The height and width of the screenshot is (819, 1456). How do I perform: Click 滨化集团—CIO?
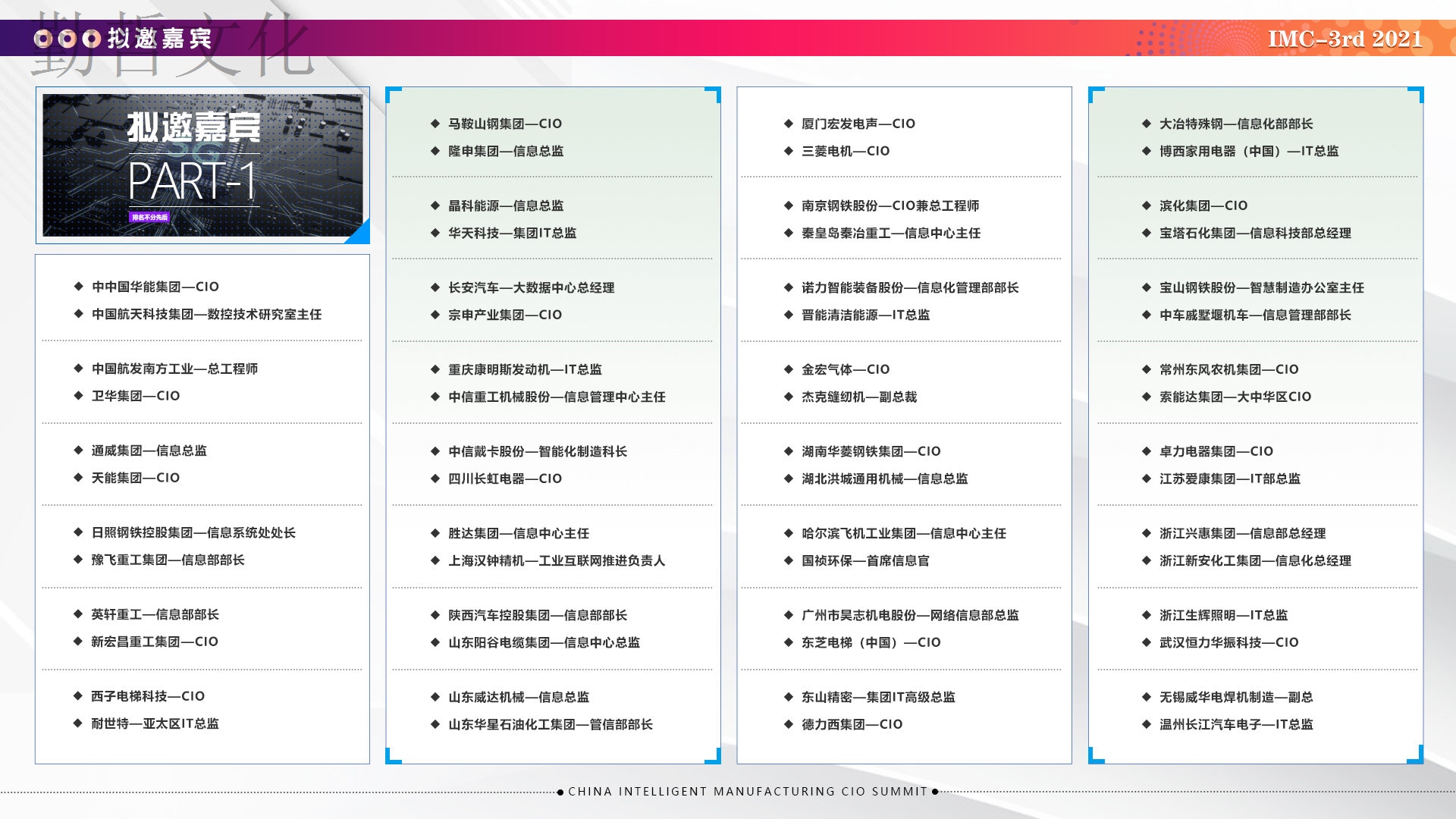[x=1203, y=206]
